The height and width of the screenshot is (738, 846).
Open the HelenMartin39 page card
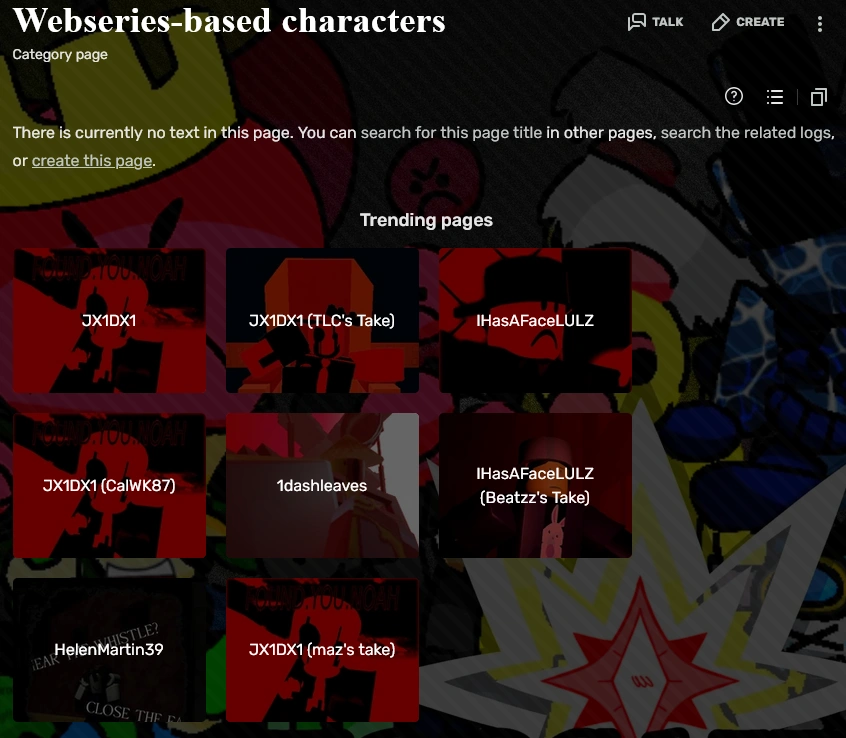click(x=109, y=650)
